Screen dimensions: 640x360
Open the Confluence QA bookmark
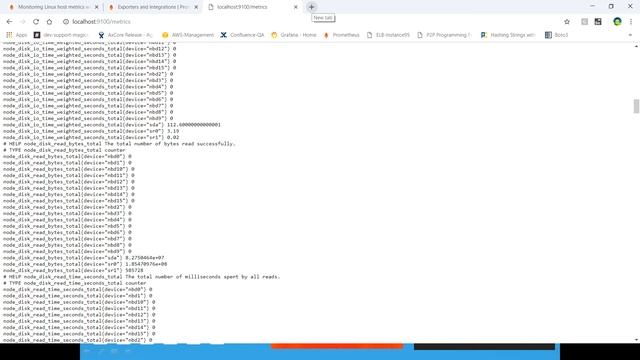pyautogui.click(x=242, y=35)
